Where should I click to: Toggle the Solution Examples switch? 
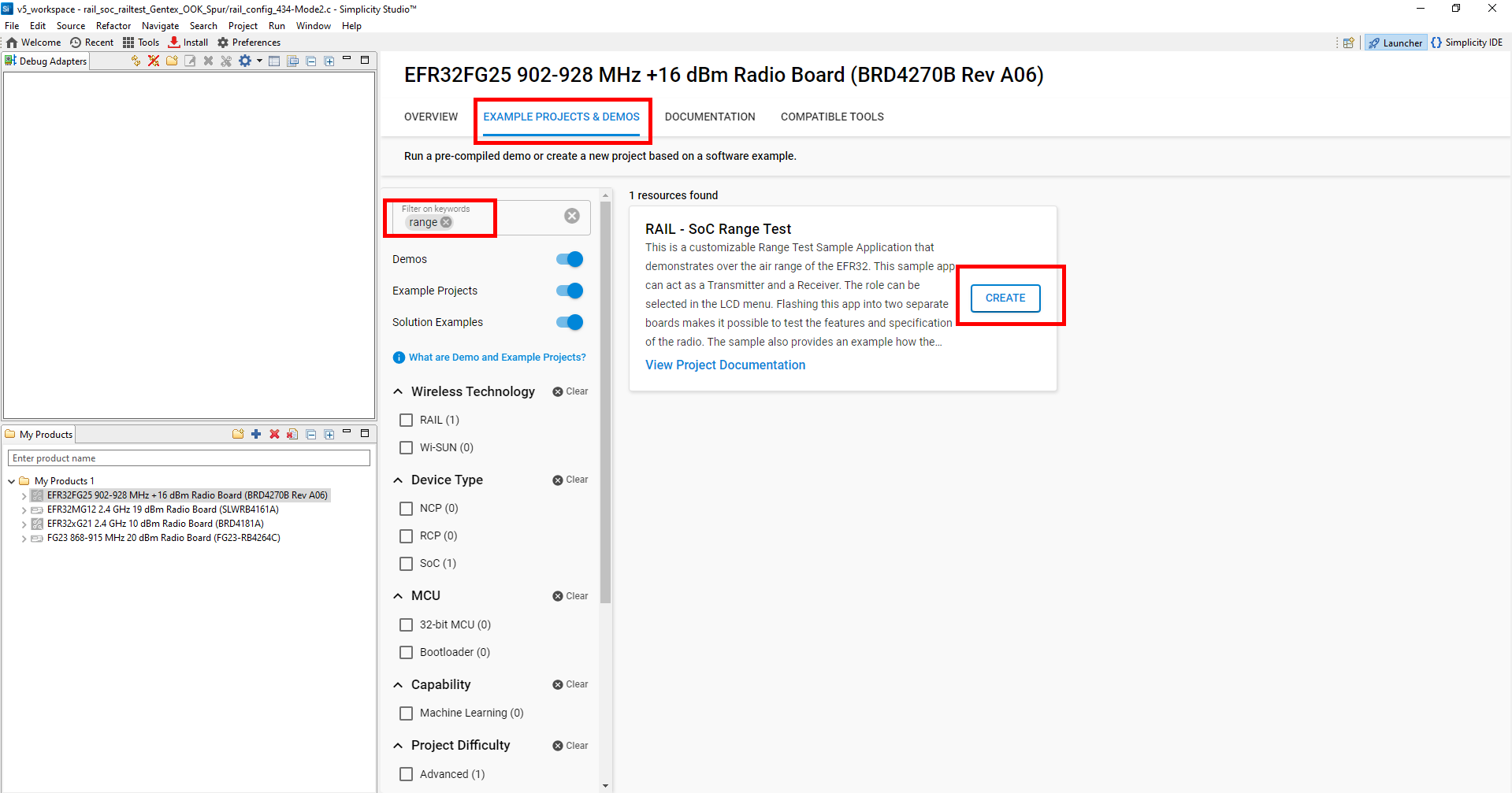click(x=570, y=322)
